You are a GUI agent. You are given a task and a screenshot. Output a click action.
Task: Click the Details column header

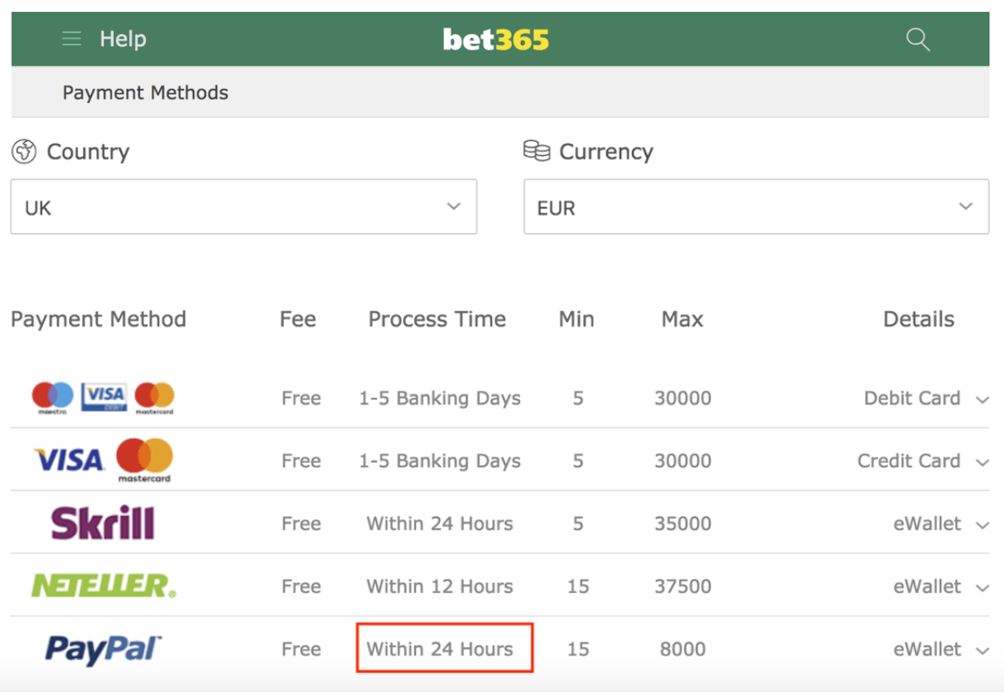(919, 319)
